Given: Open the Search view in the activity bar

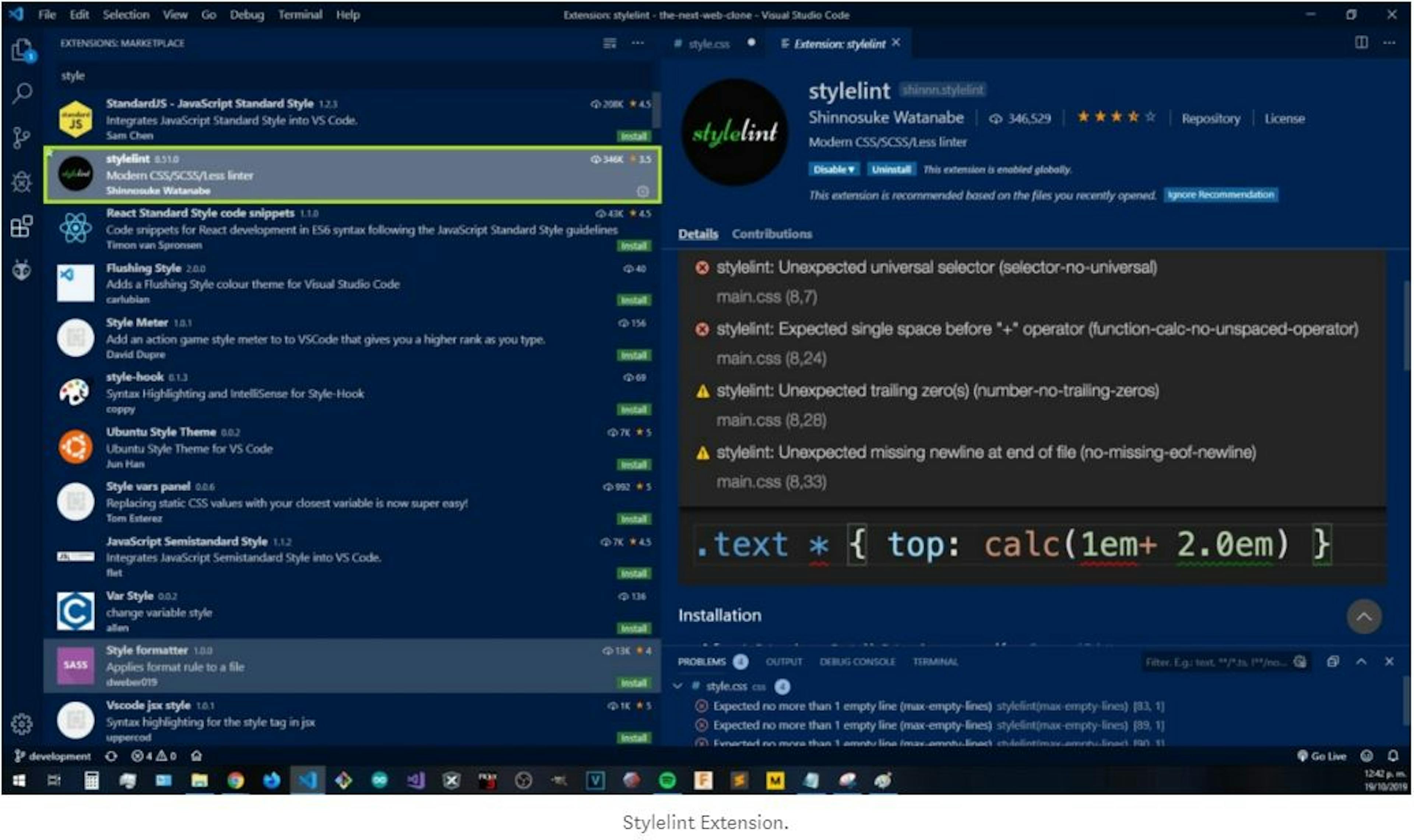Looking at the screenshot, I should [22, 93].
